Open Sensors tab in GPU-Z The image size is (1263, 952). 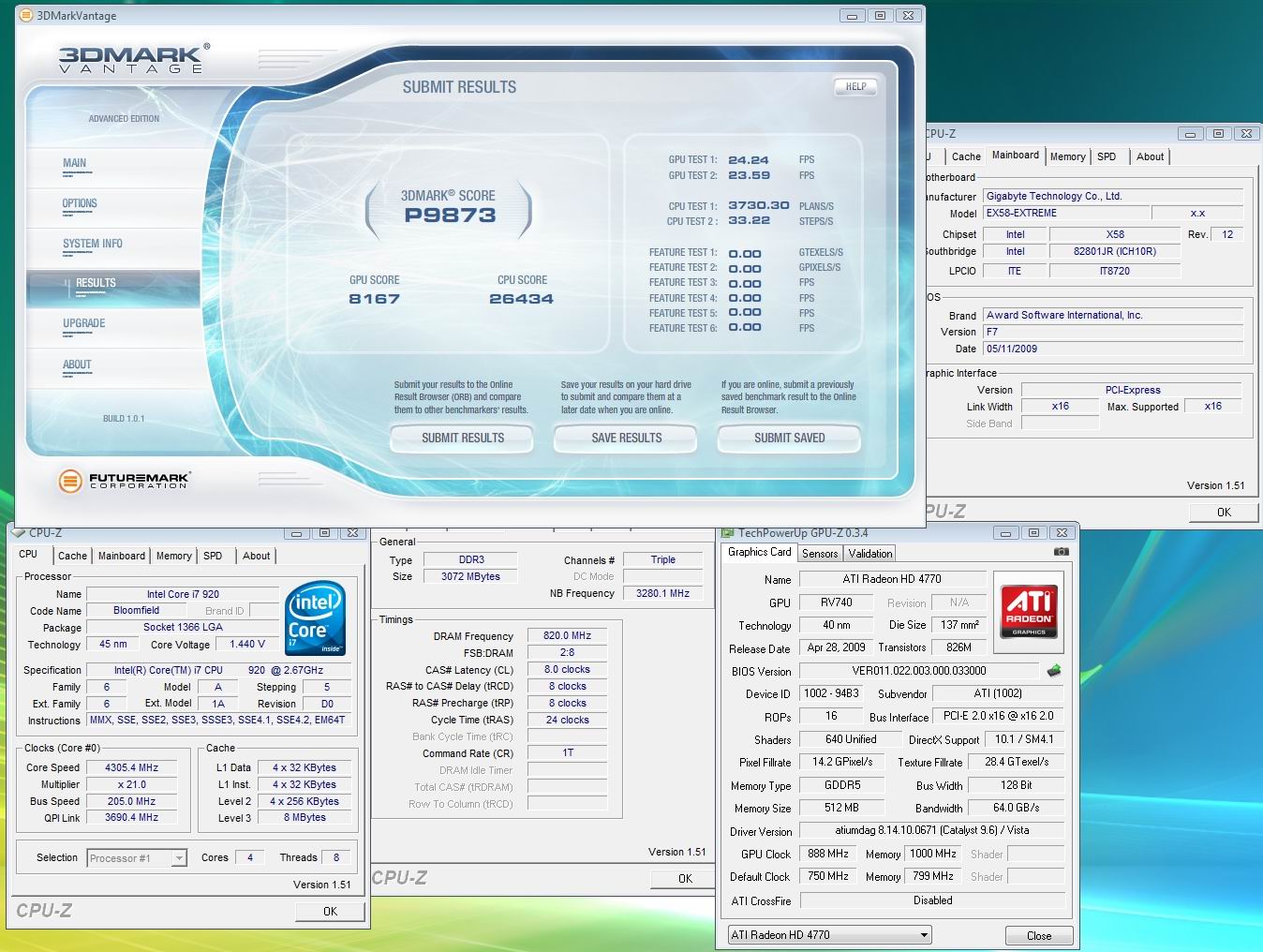pos(820,554)
